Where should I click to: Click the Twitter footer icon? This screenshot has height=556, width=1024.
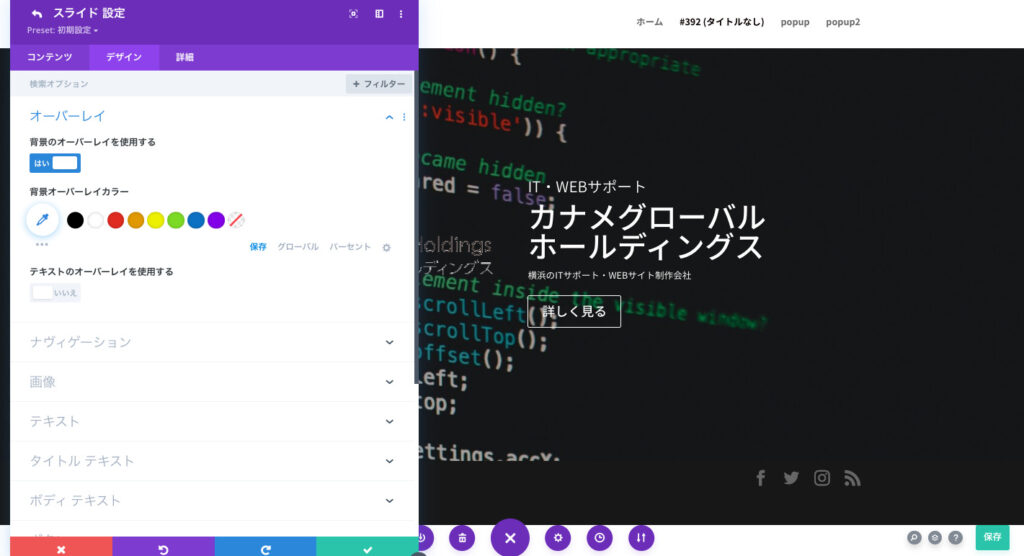(x=791, y=478)
